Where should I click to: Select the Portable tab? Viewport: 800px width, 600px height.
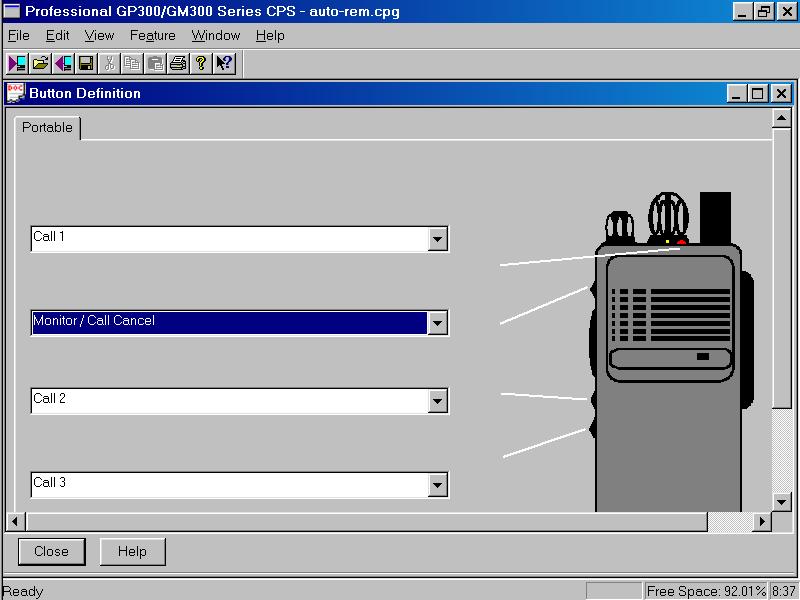tap(47, 128)
